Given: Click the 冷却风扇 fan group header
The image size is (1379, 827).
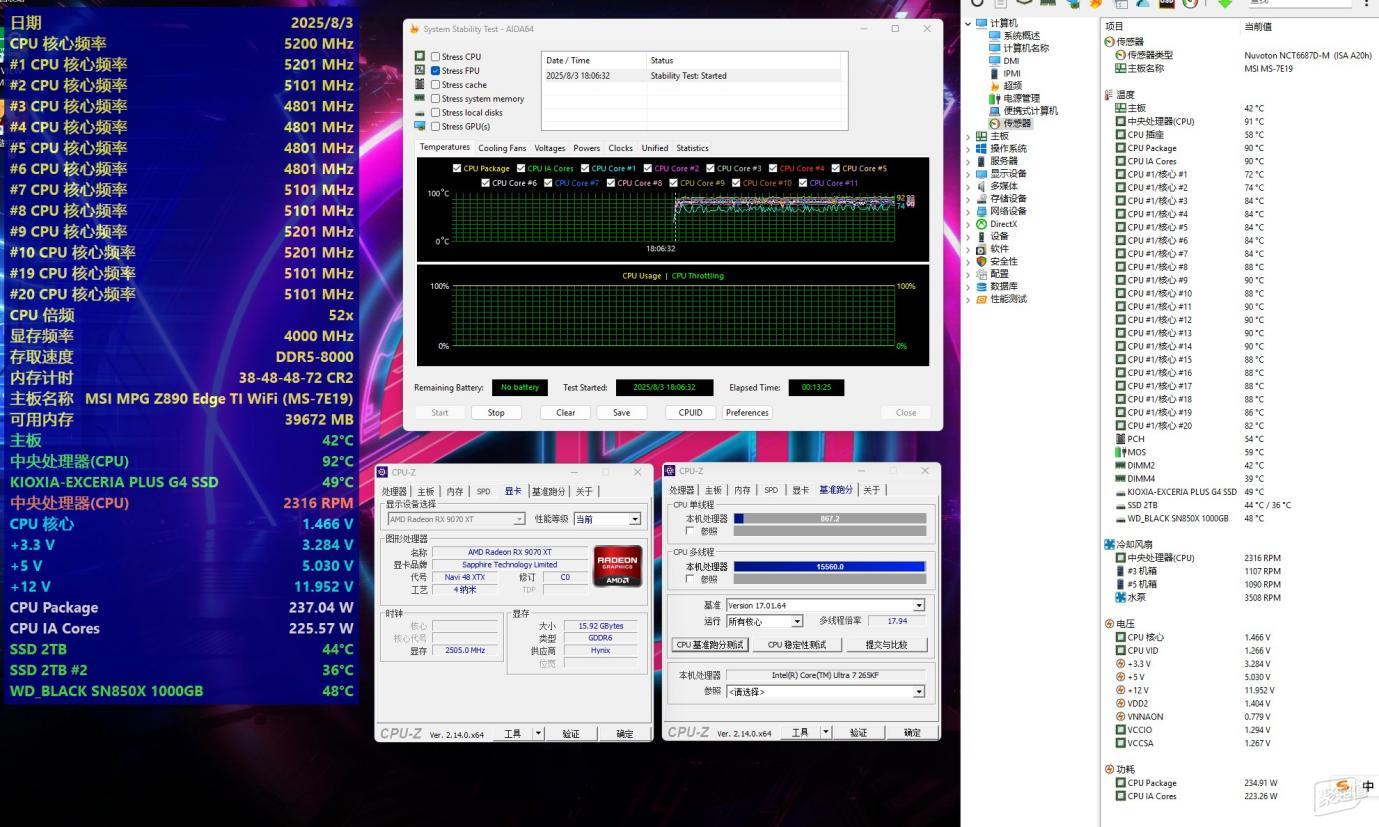Looking at the screenshot, I should 1127,545.
